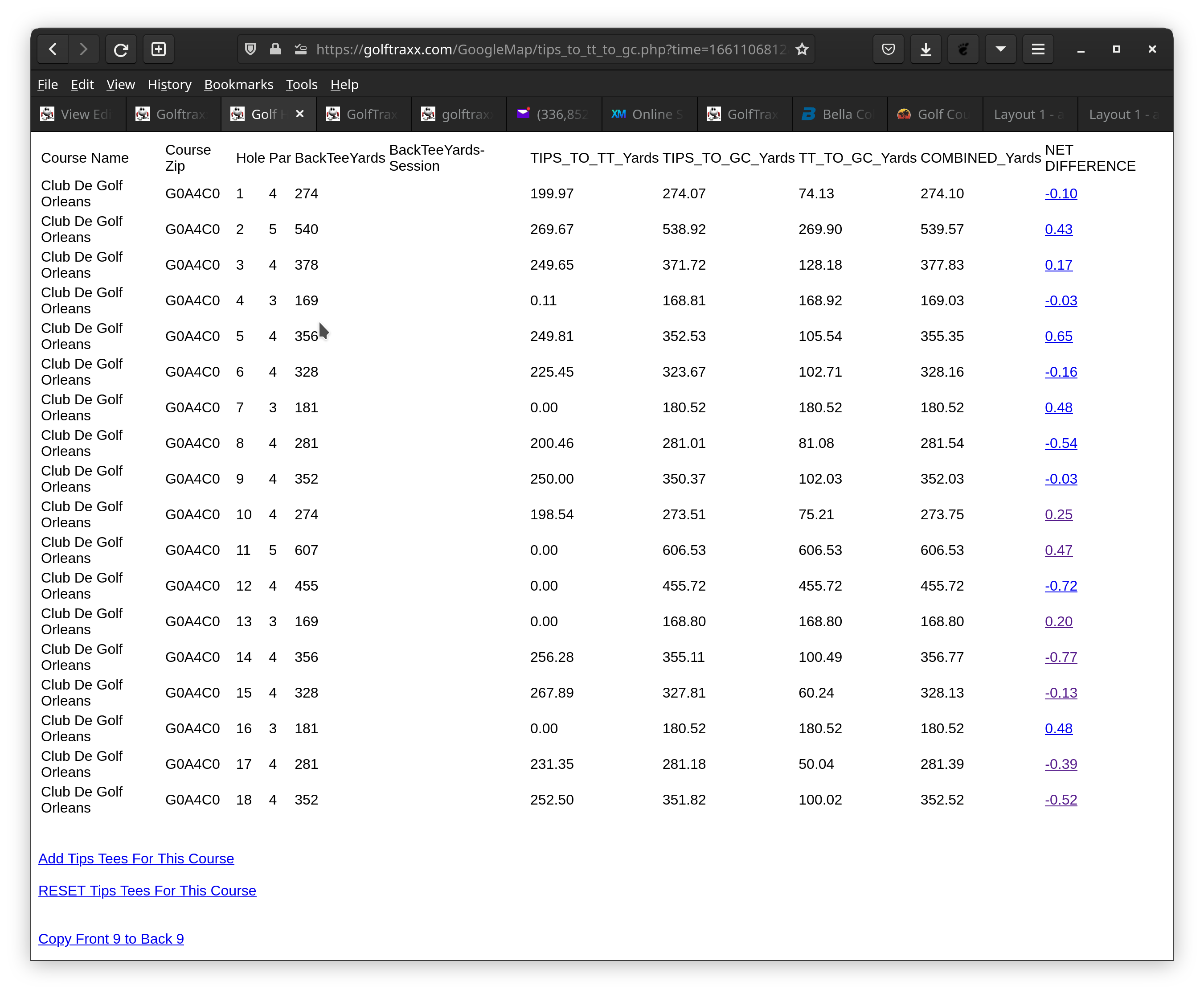The width and height of the screenshot is (1204, 994).
Task: Open the hamburger application menu
Action: point(1038,49)
